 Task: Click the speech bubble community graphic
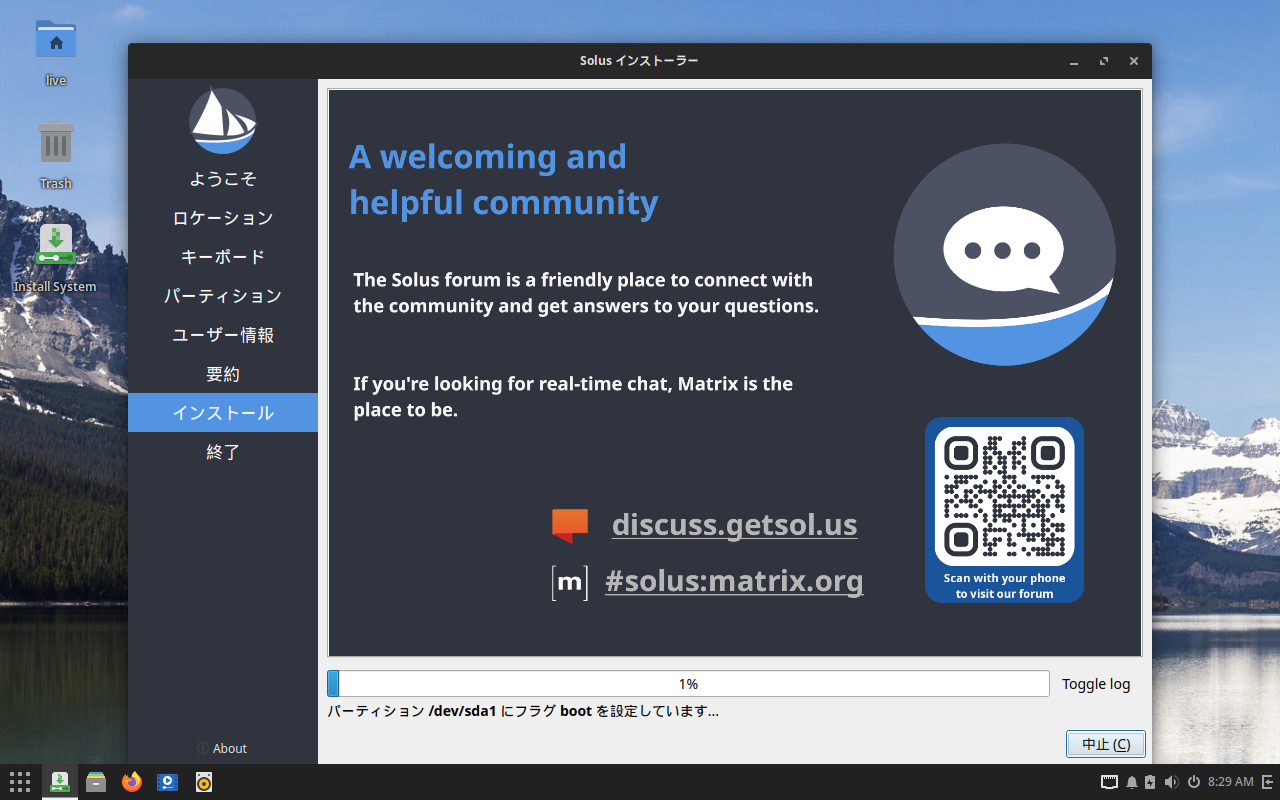coord(1004,255)
